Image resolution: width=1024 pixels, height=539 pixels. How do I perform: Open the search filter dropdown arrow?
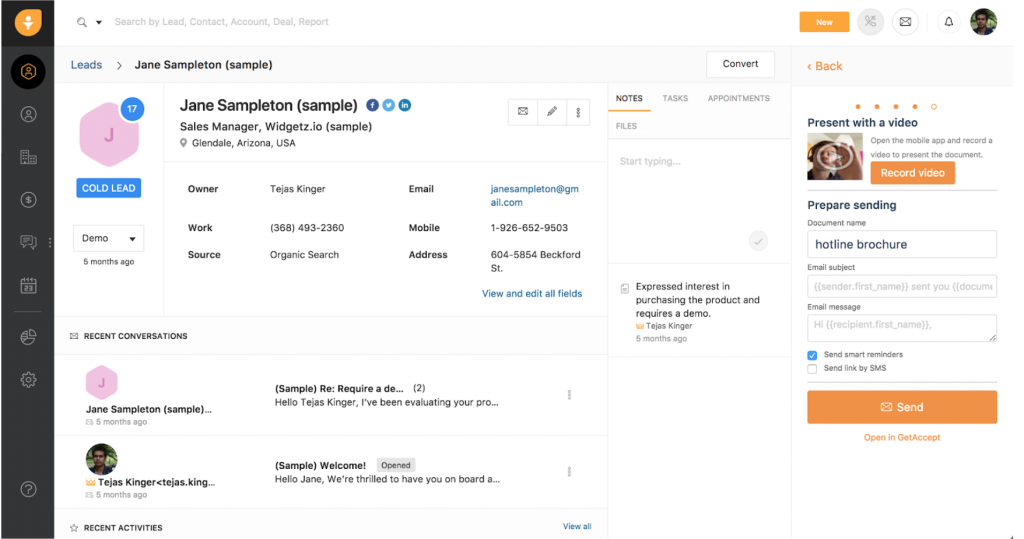click(x=99, y=22)
